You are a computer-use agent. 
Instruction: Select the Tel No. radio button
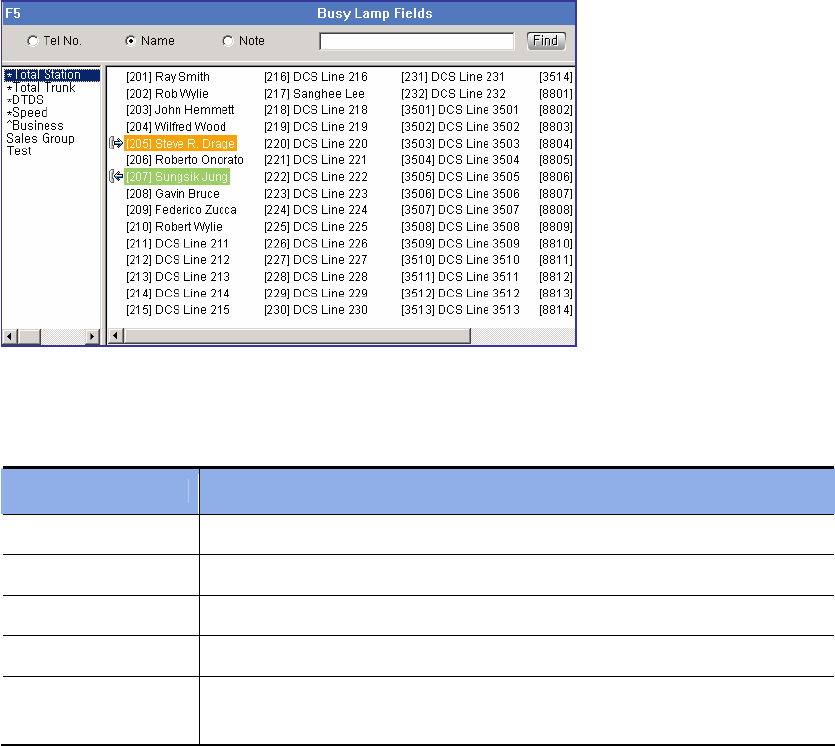(33, 42)
